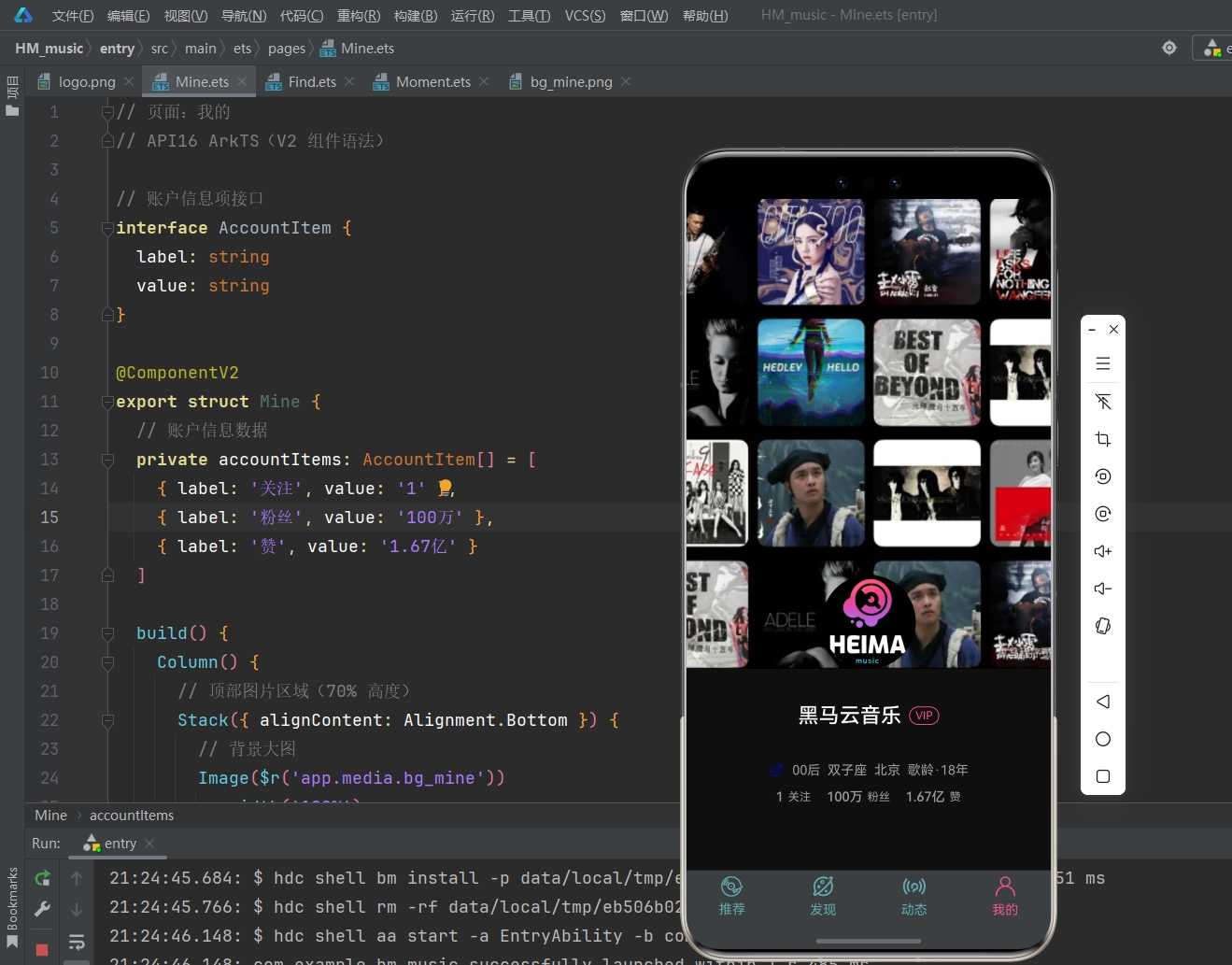Tap the 发现 tab in the app
Screen dimensions: 1232x965
tap(823, 896)
